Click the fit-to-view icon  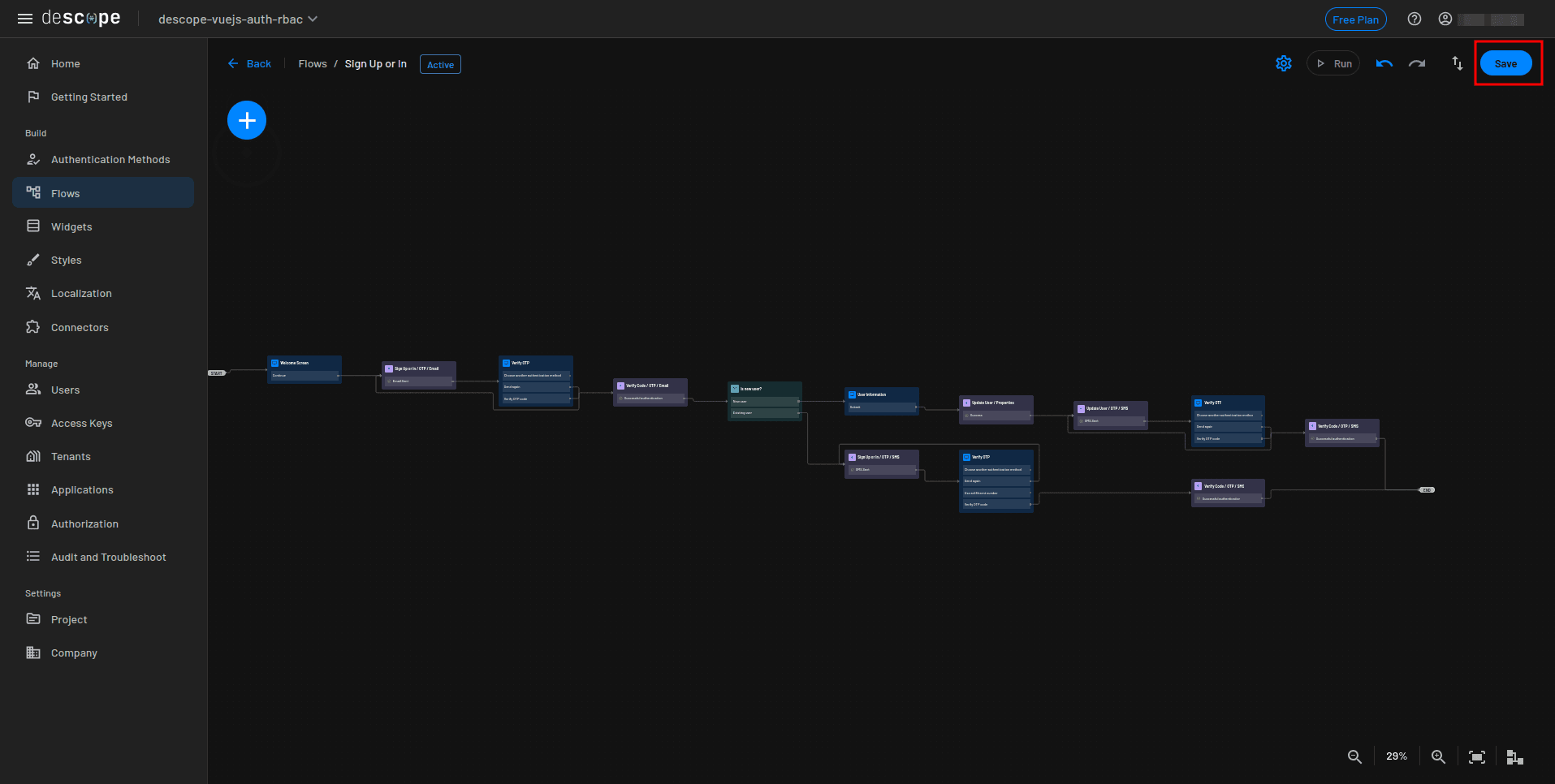coord(1477,756)
